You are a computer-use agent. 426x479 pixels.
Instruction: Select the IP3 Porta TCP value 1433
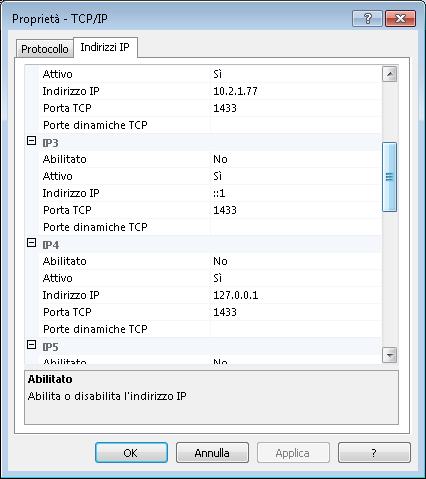pyautogui.click(x=296, y=210)
